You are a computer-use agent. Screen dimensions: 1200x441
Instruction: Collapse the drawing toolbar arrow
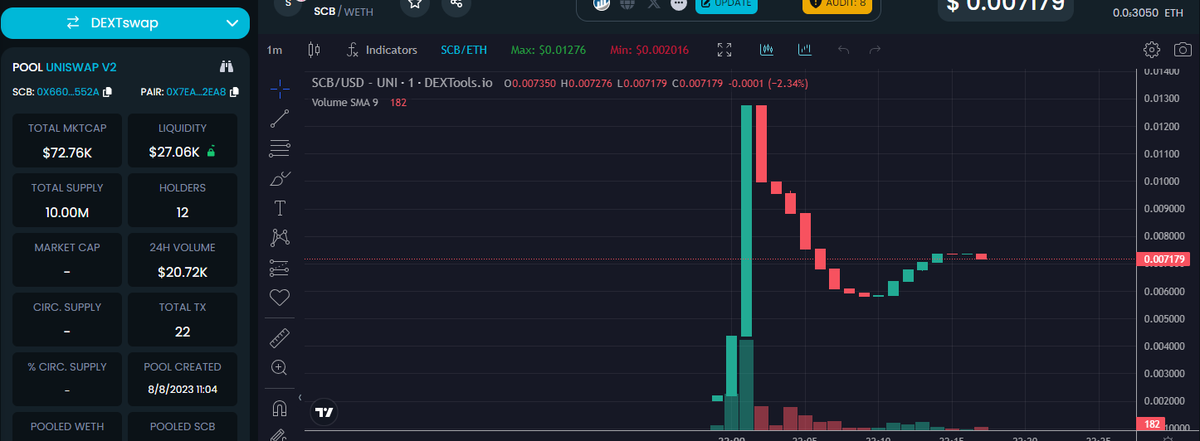coord(301,397)
